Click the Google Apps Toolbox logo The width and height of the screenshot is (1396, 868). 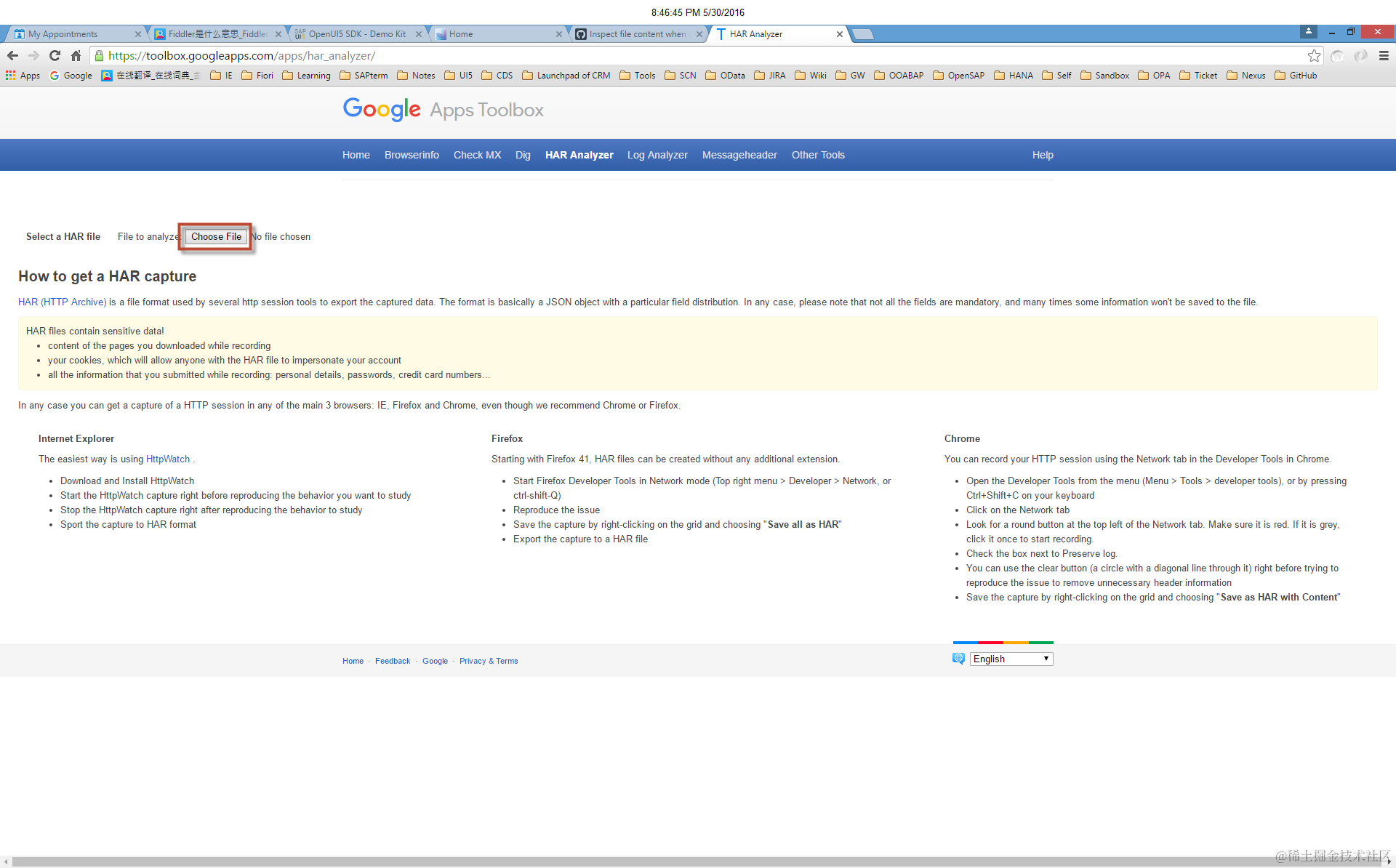[443, 110]
